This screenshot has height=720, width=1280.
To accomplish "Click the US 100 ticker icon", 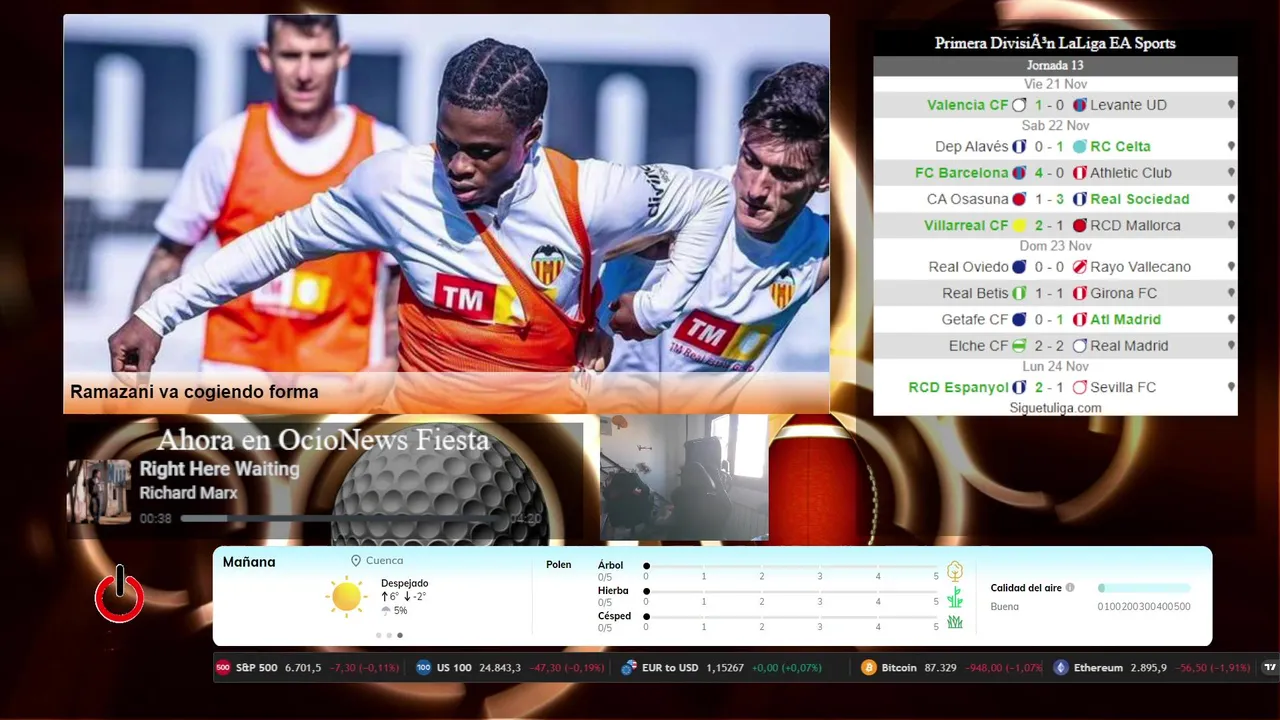I will [423, 667].
